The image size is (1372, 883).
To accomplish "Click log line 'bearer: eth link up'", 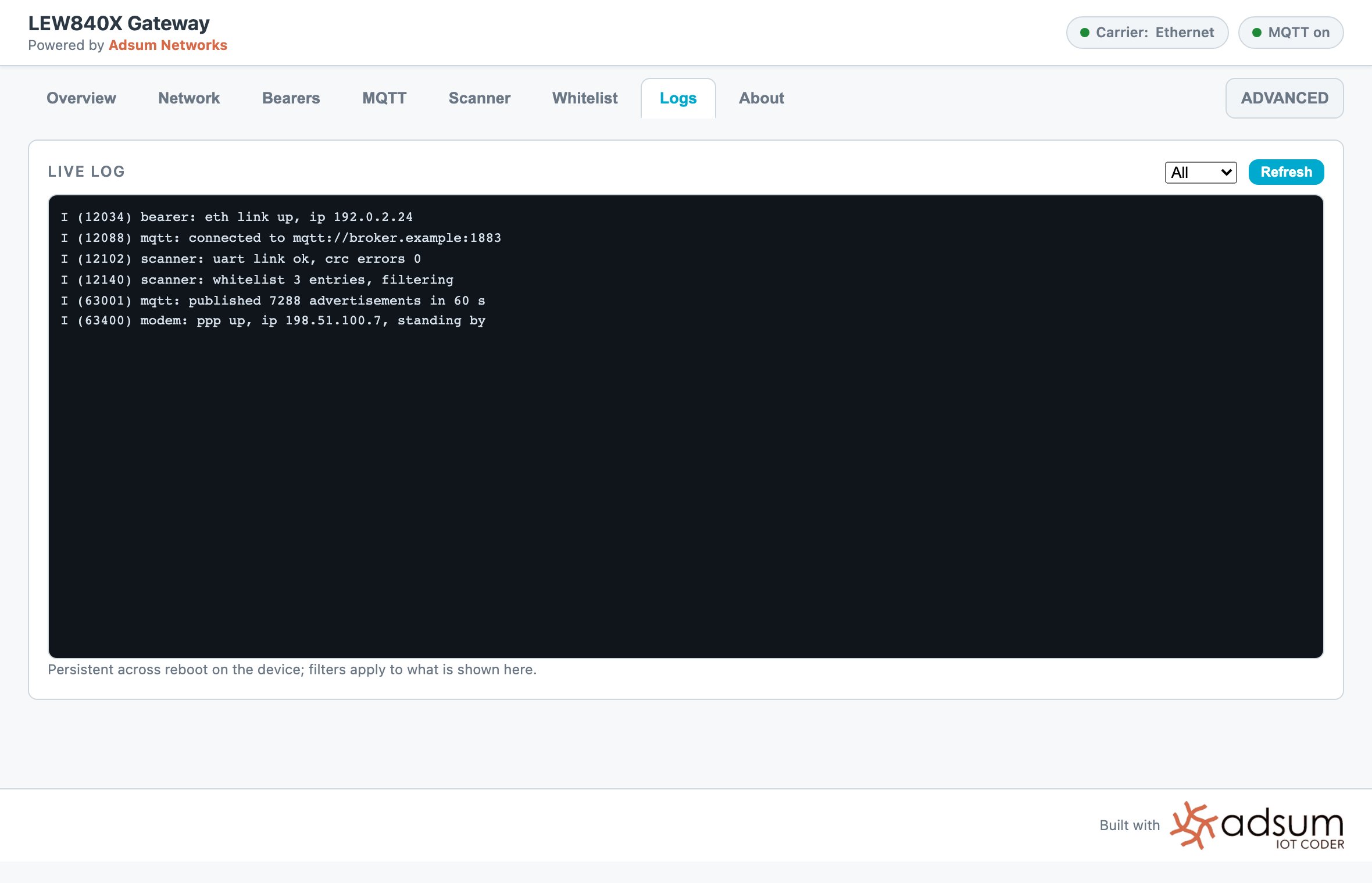I will [237, 217].
